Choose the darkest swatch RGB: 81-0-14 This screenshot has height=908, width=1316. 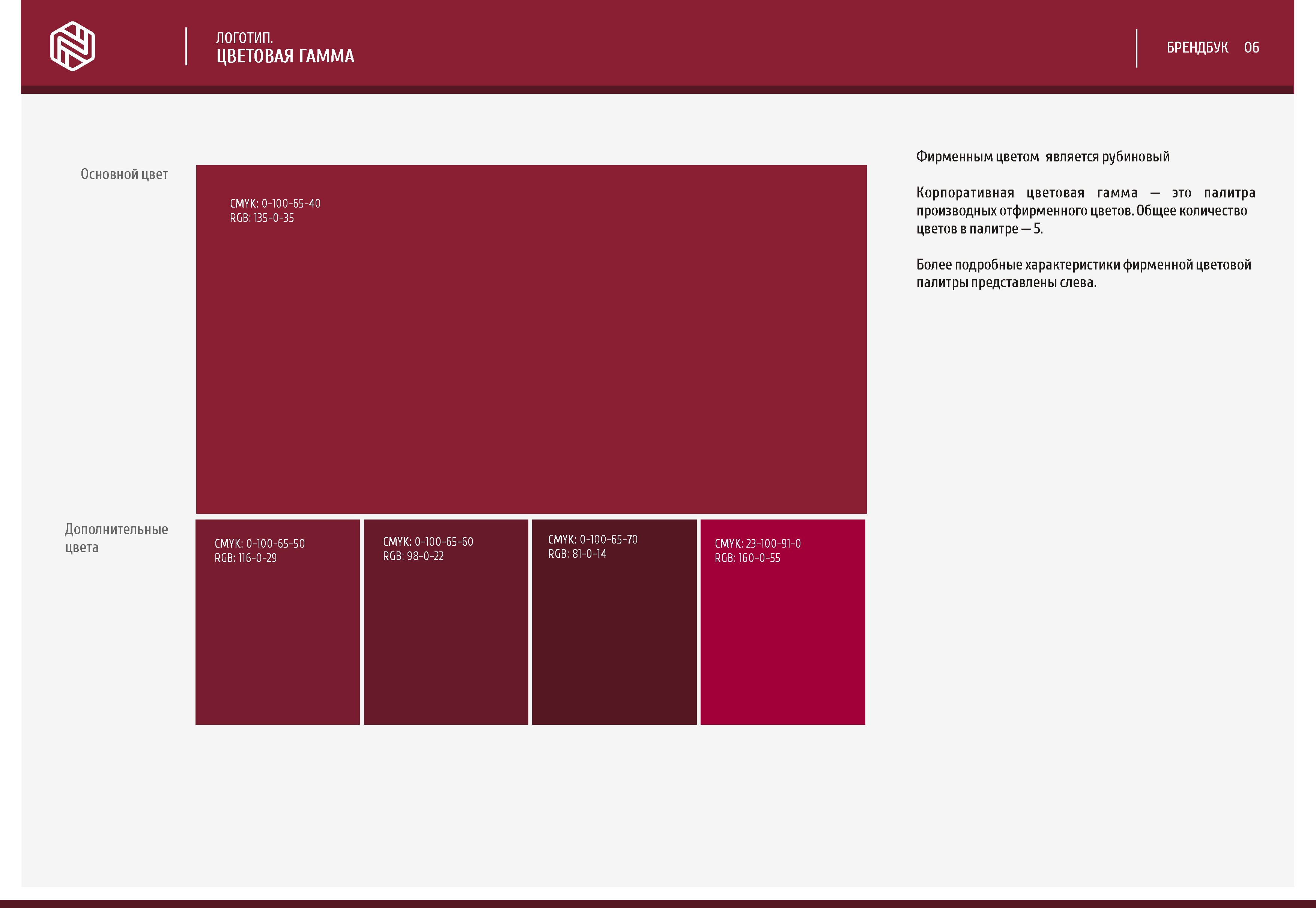pyautogui.click(x=614, y=622)
